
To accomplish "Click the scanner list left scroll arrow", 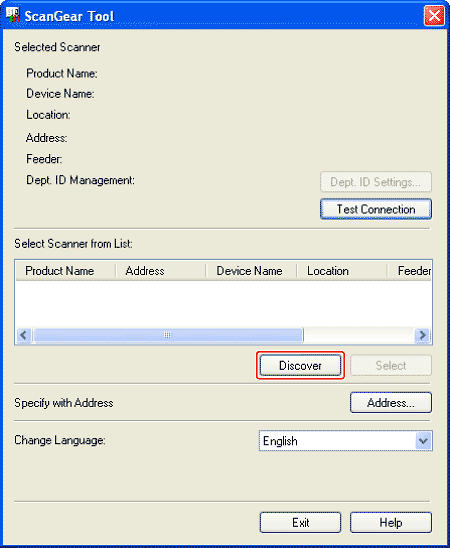I will coord(24,335).
